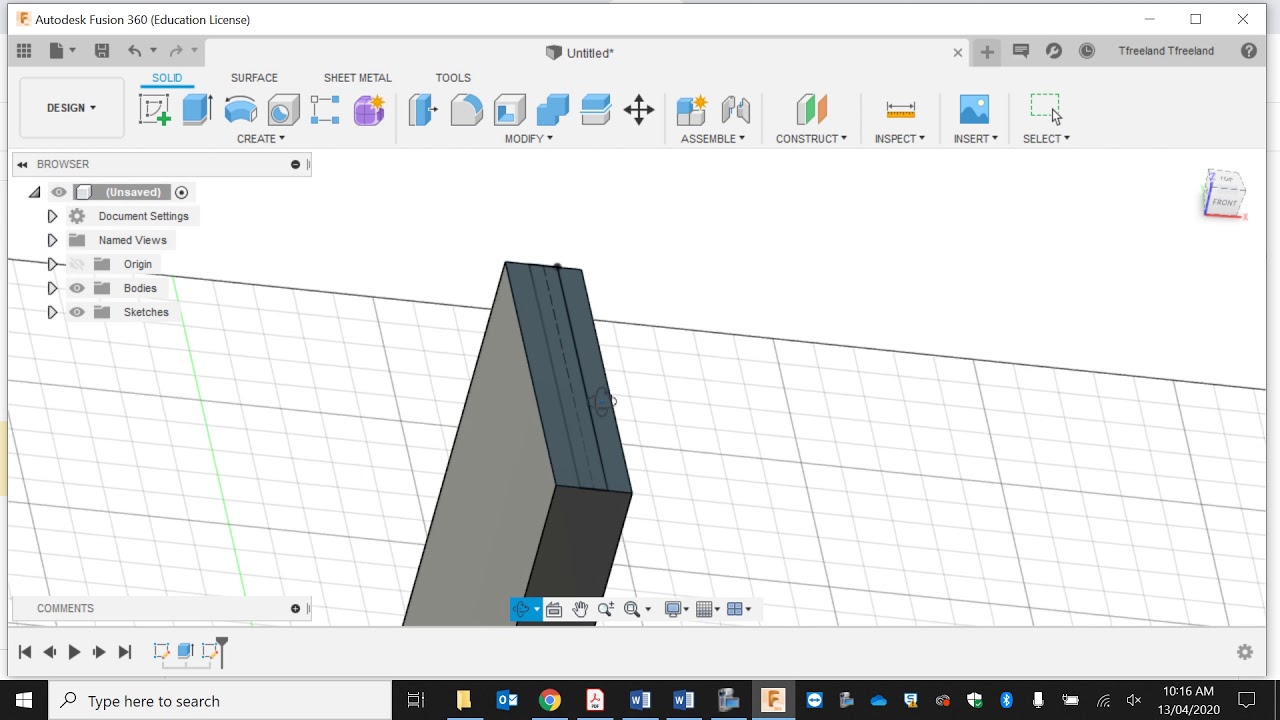
Task: Collapse the Unsaved root component
Action: pyautogui.click(x=35, y=192)
